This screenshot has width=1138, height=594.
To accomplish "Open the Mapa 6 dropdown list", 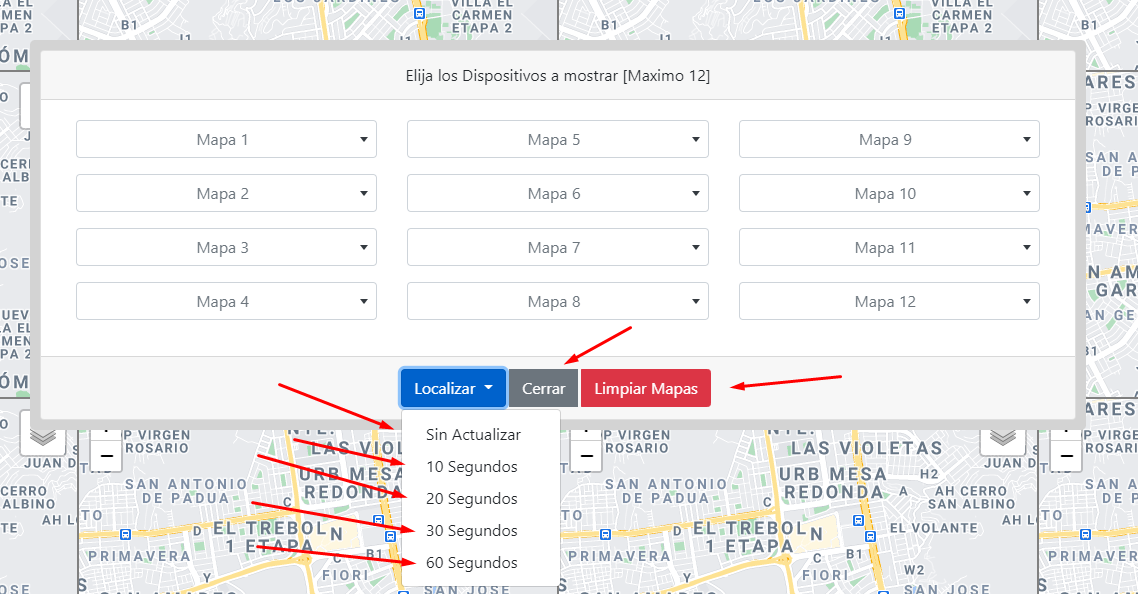I will (557, 194).
